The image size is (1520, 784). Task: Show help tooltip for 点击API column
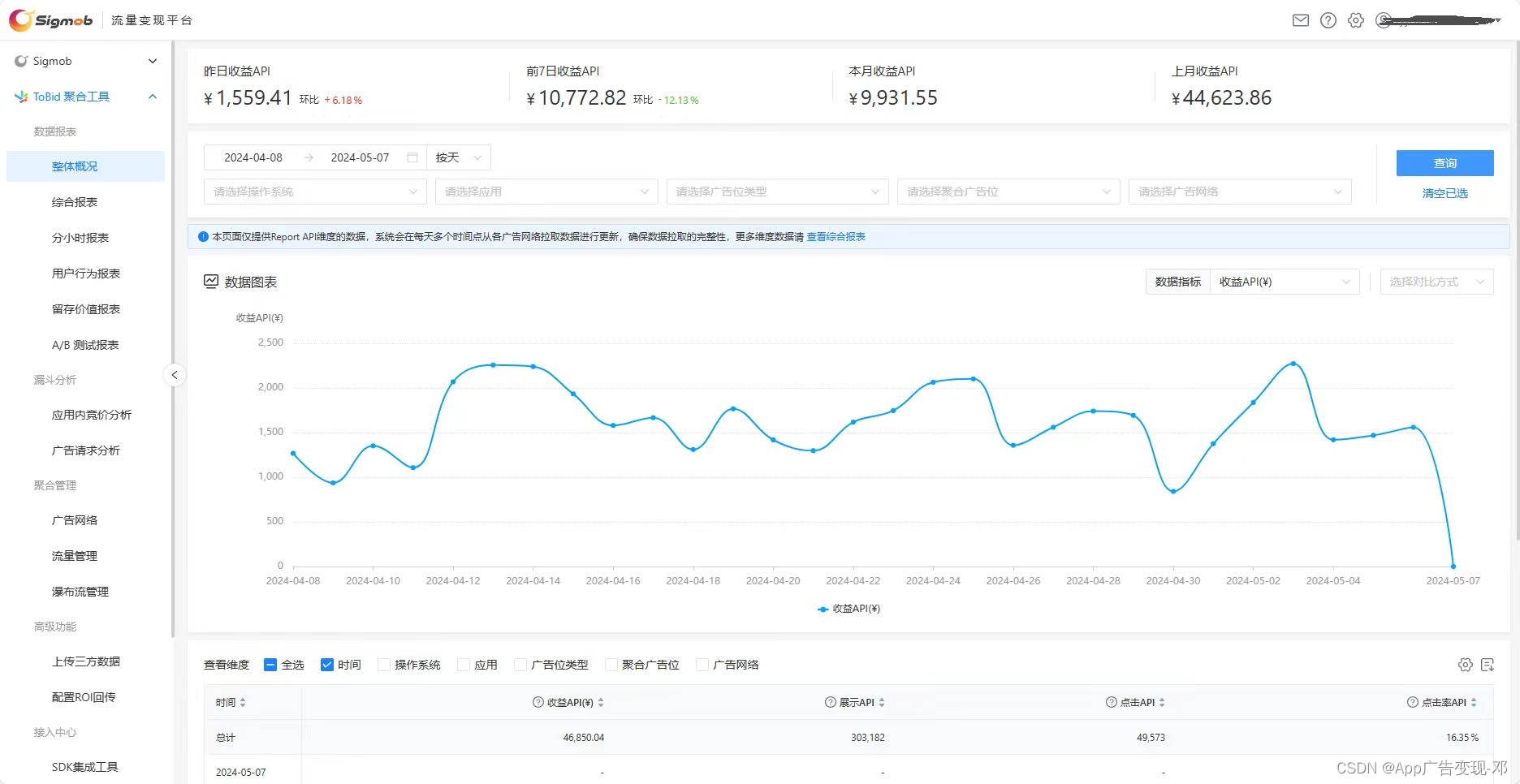coord(1112,703)
